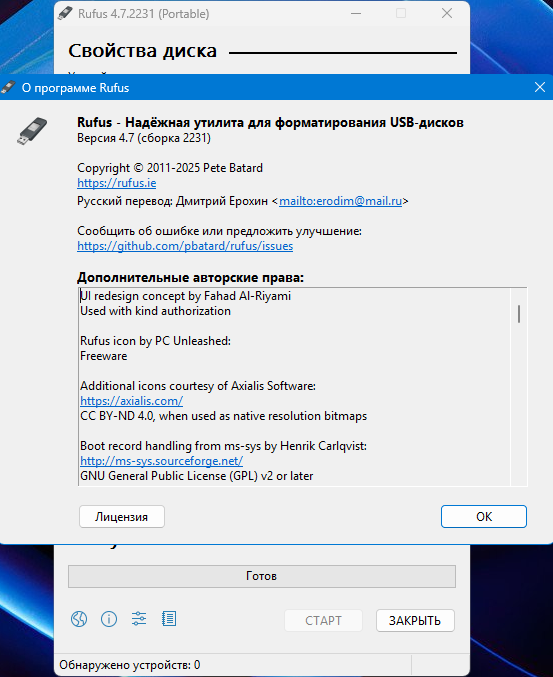
Task: Click 'UI redesign concept by Fahad Al-Riyami' line
Action: (186, 296)
